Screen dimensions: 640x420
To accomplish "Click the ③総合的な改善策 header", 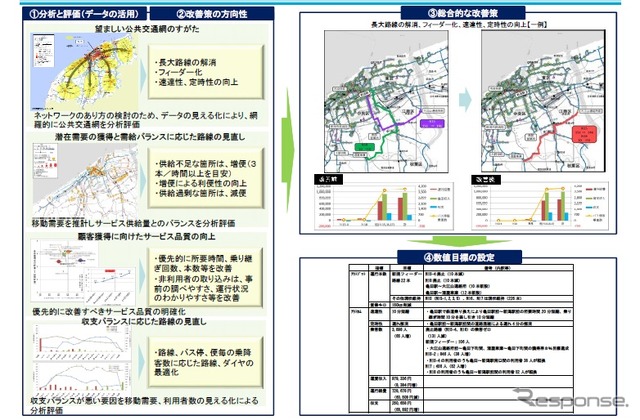I will (462, 13).
